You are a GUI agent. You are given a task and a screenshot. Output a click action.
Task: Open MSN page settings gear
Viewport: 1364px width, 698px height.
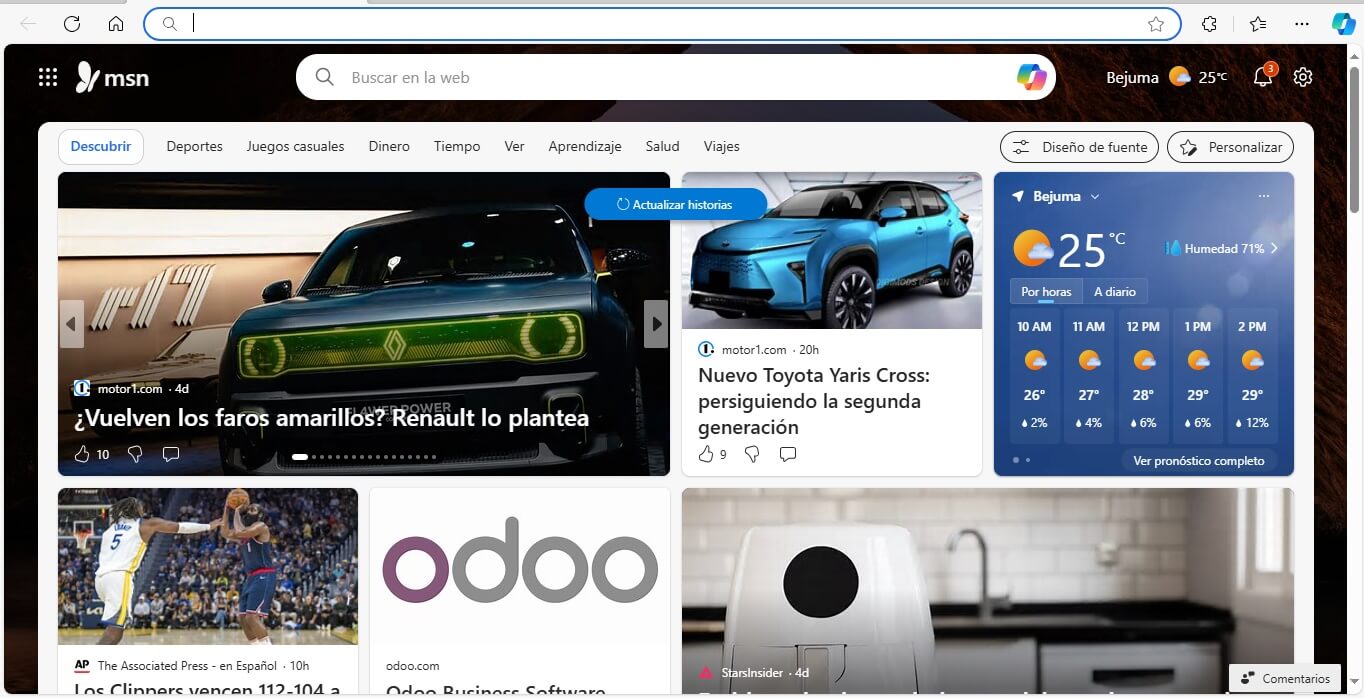[1302, 77]
